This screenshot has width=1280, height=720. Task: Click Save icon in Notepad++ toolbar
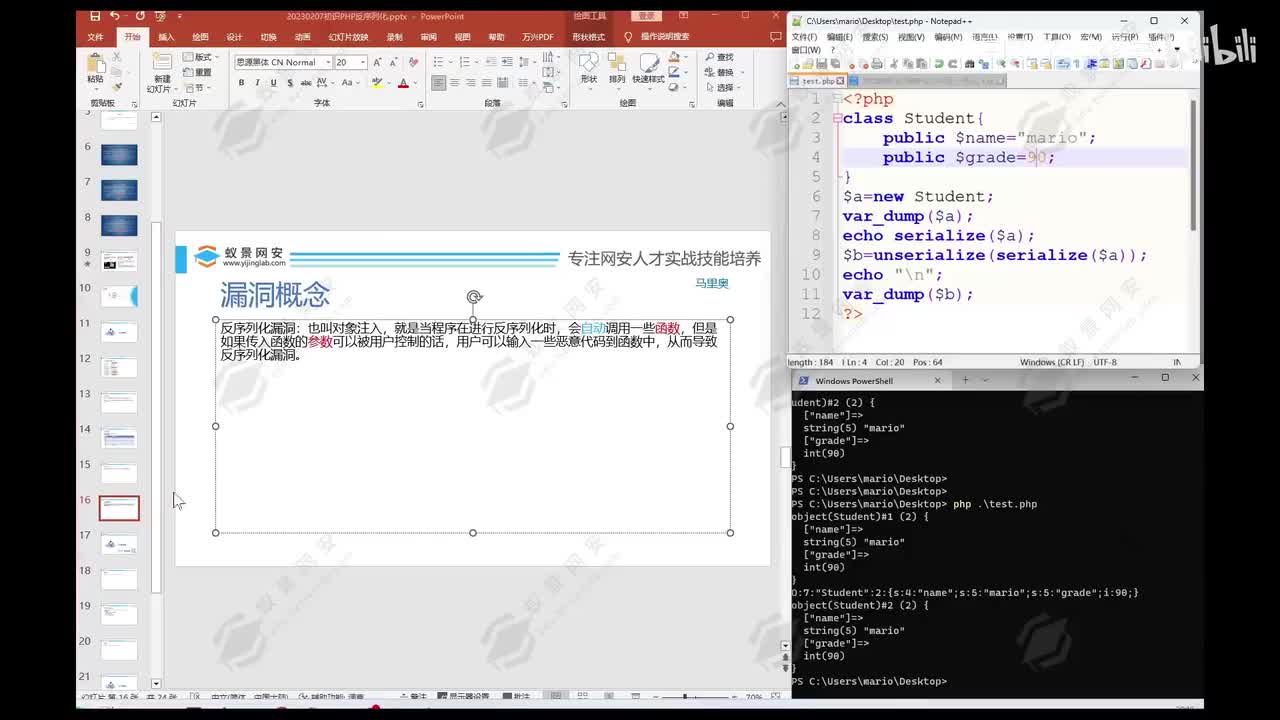coord(821,64)
